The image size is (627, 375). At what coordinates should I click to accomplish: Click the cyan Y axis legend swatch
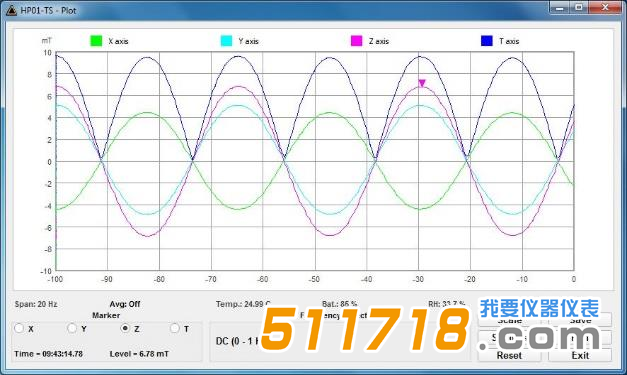[226, 41]
